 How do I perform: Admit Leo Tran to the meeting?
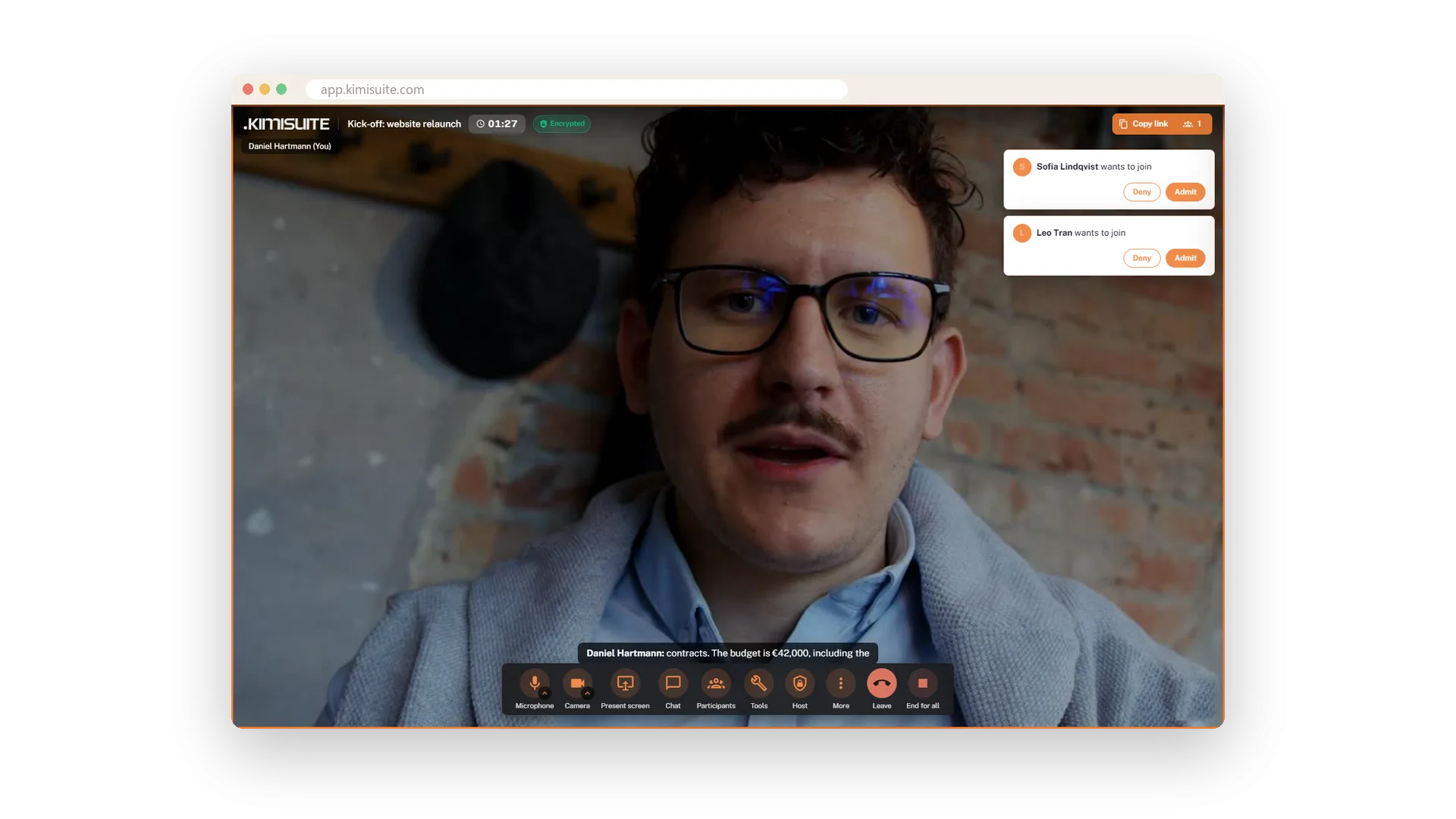[x=1185, y=258]
